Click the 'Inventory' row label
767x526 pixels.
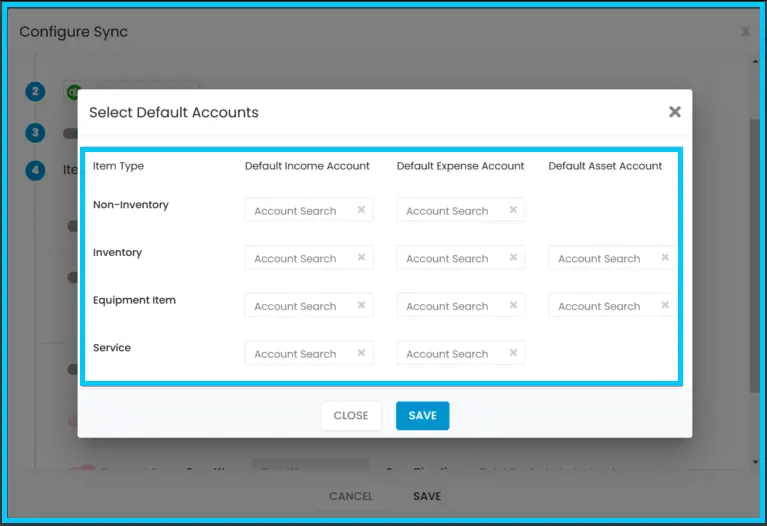(x=117, y=252)
